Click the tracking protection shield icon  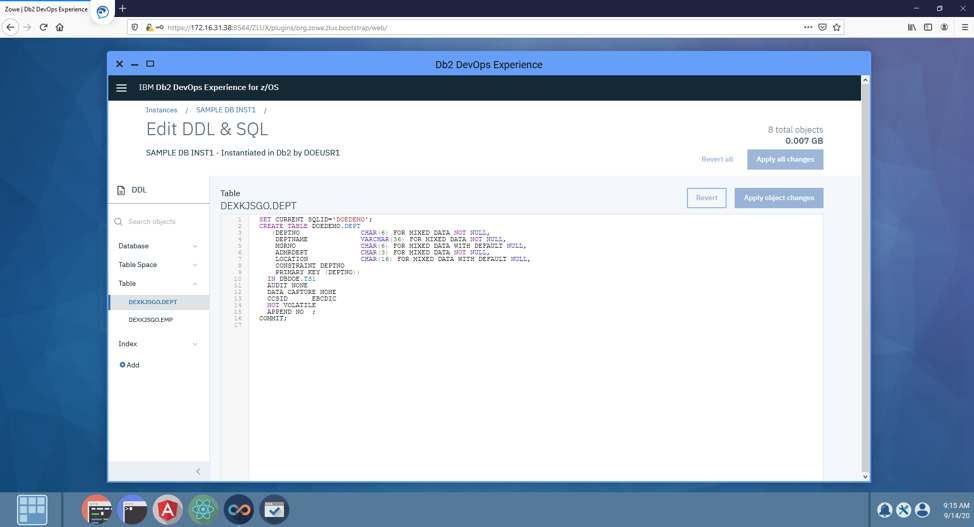(135, 27)
